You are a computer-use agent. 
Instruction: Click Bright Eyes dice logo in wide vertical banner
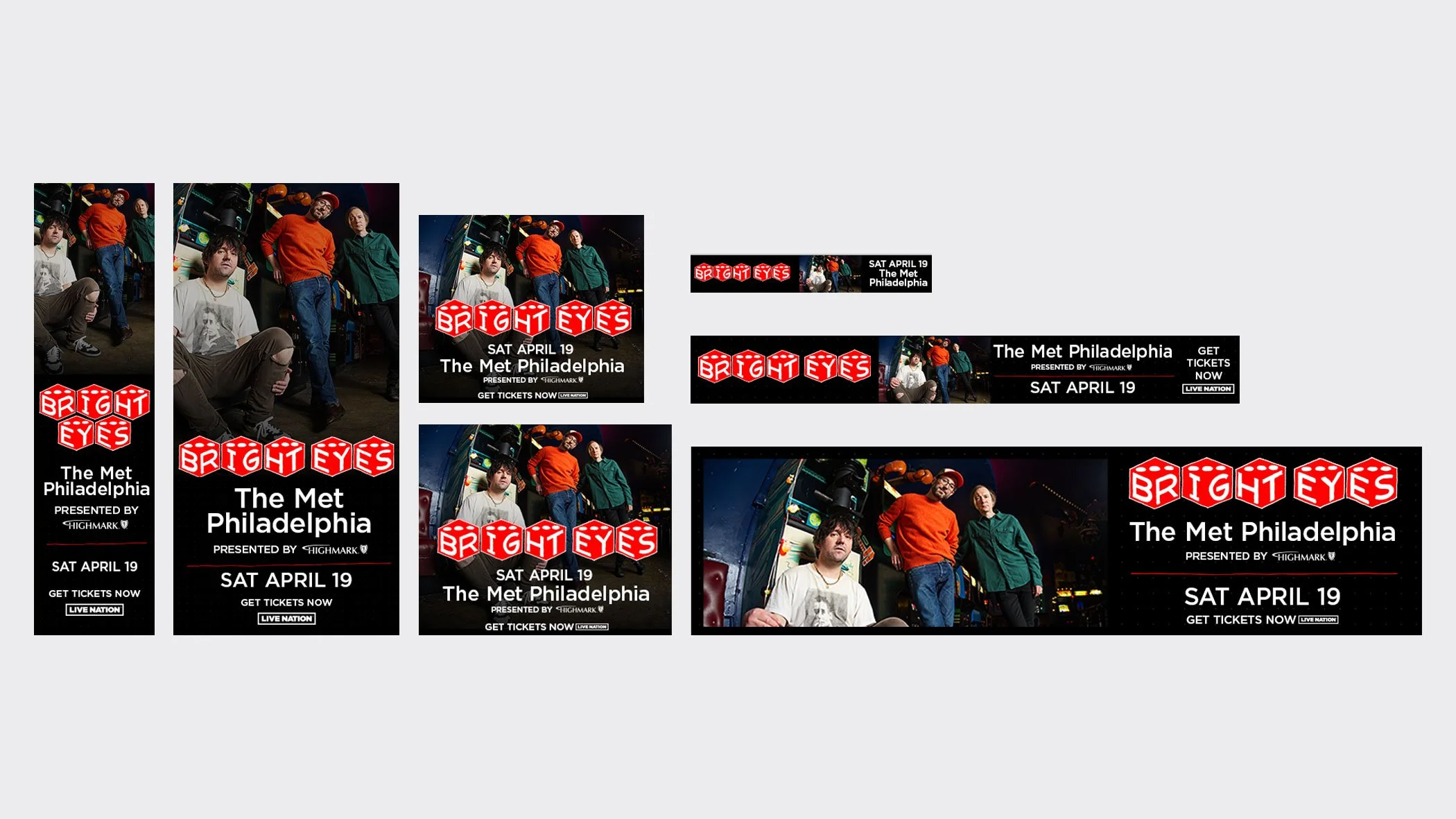pos(286,458)
